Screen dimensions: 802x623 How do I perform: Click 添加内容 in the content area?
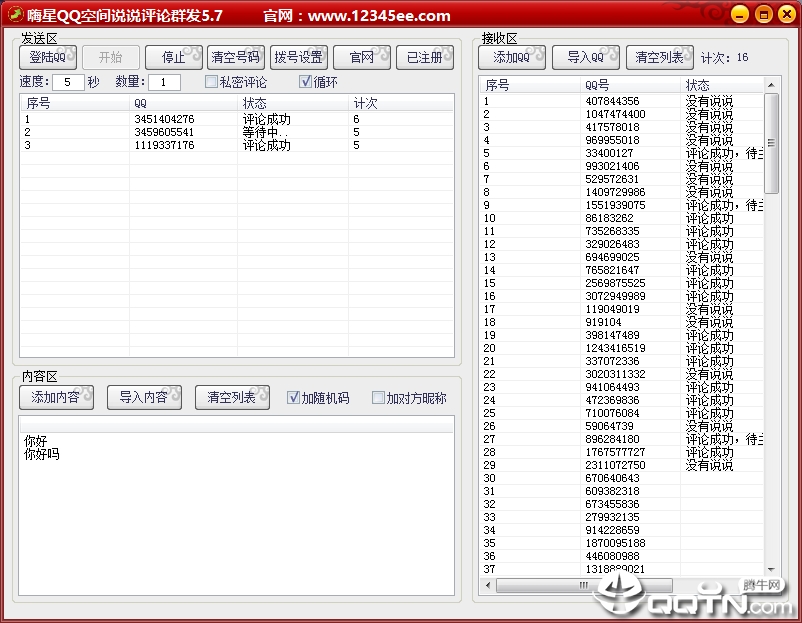[x=56, y=397]
